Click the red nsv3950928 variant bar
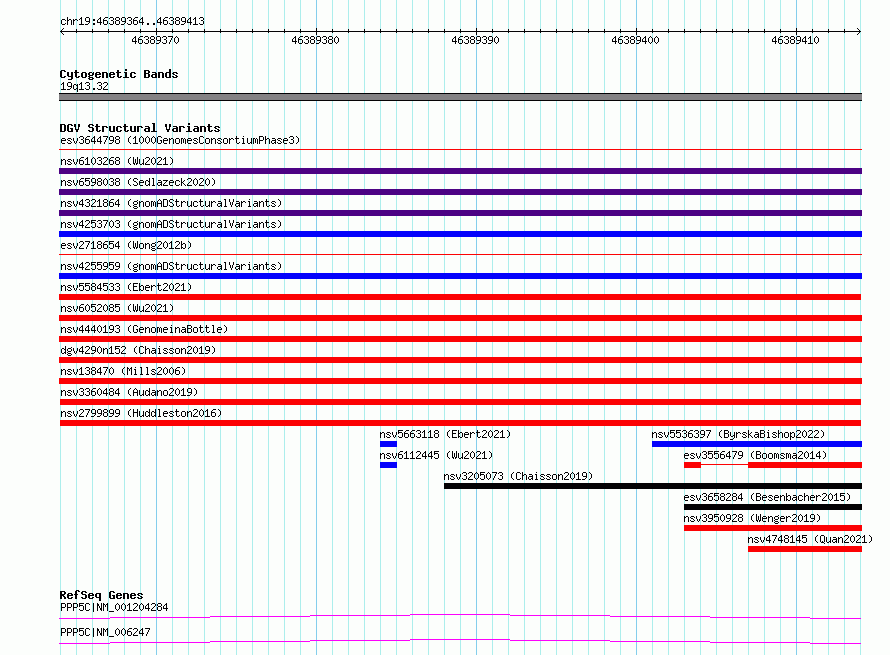Image resolution: width=890 pixels, height=655 pixels. click(x=773, y=528)
